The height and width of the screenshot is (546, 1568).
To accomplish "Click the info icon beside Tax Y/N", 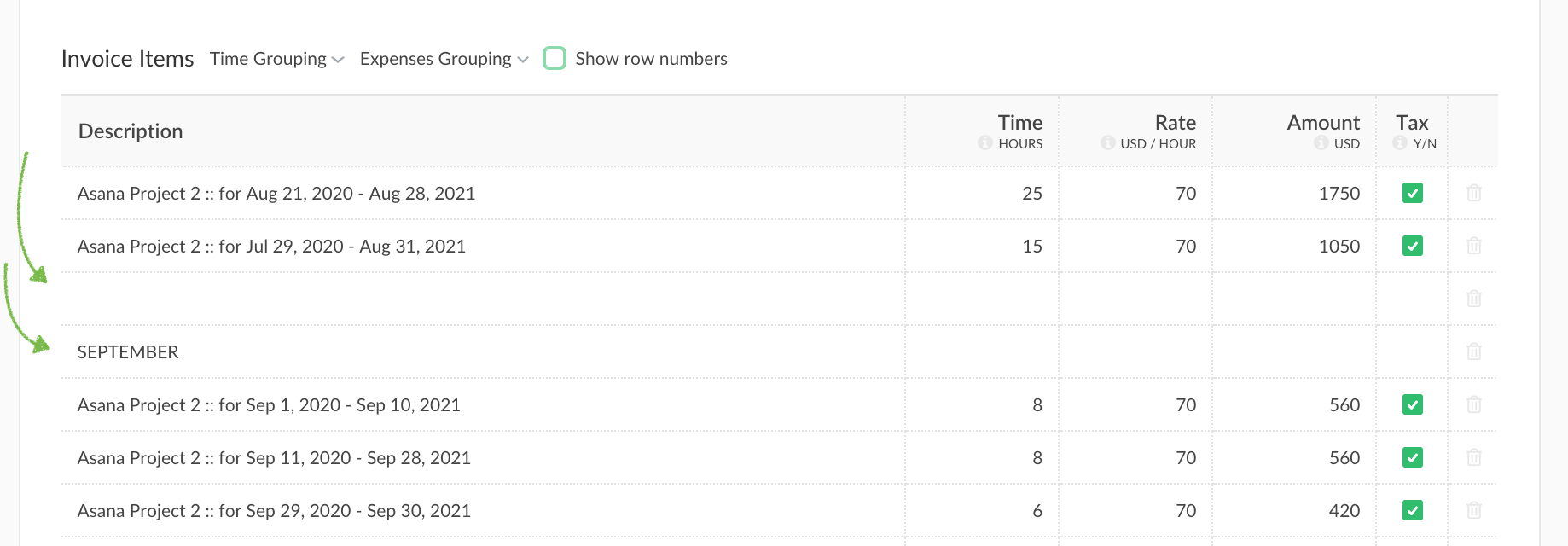I will pyautogui.click(x=1400, y=143).
